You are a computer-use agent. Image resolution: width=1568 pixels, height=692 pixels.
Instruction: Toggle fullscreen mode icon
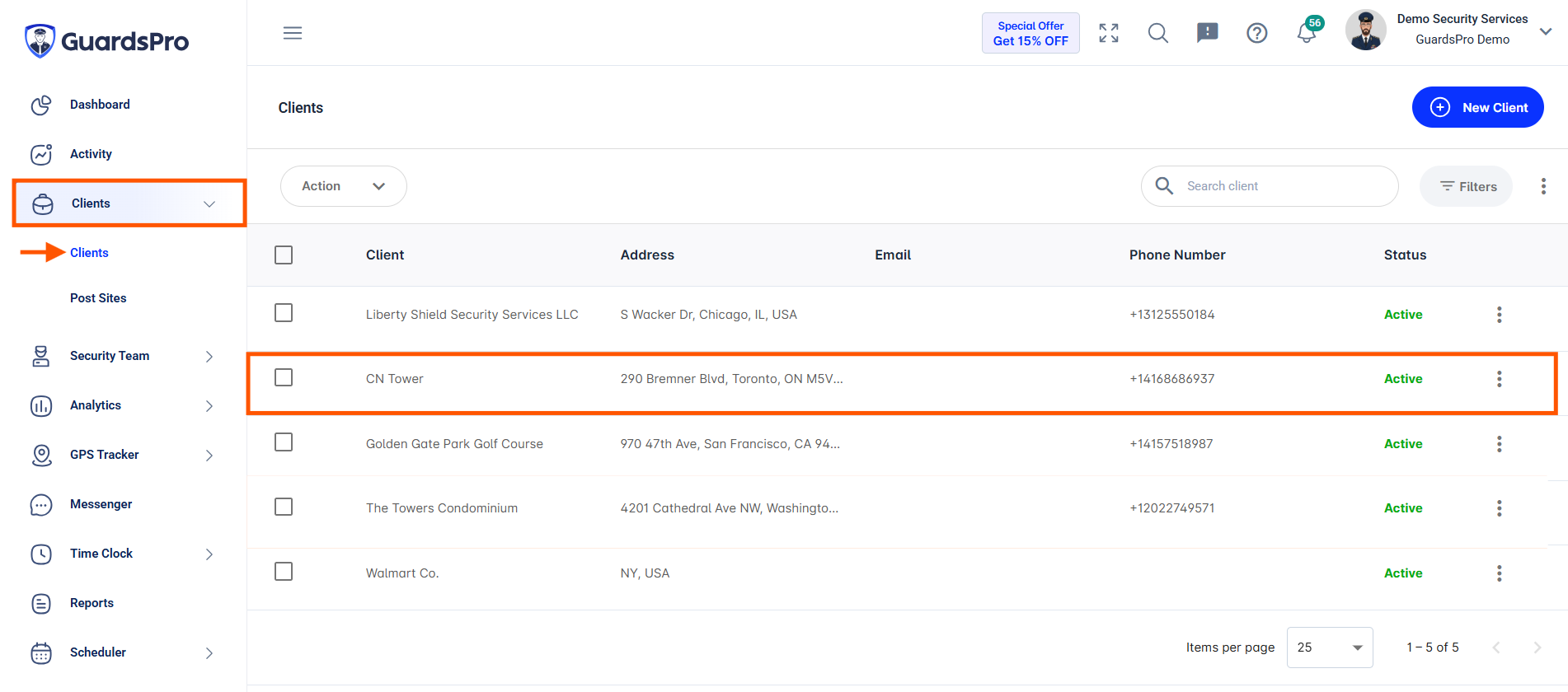[1109, 33]
